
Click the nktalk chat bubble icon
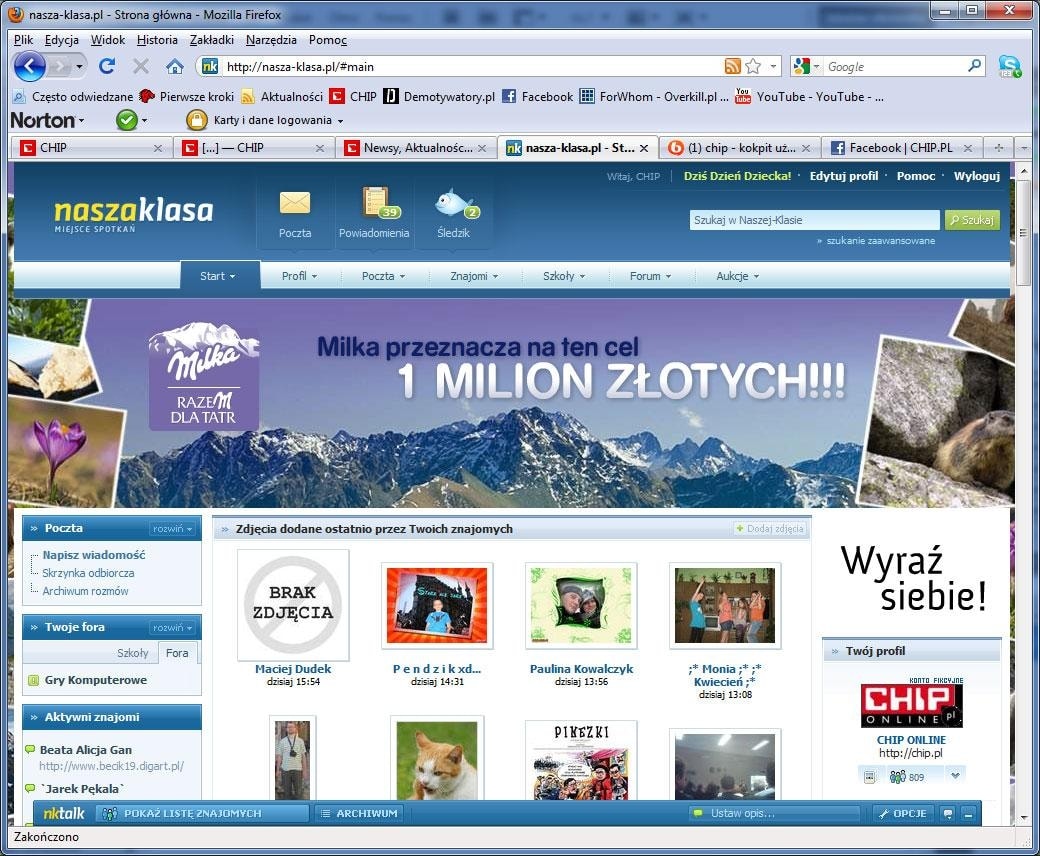coord(948,814)
